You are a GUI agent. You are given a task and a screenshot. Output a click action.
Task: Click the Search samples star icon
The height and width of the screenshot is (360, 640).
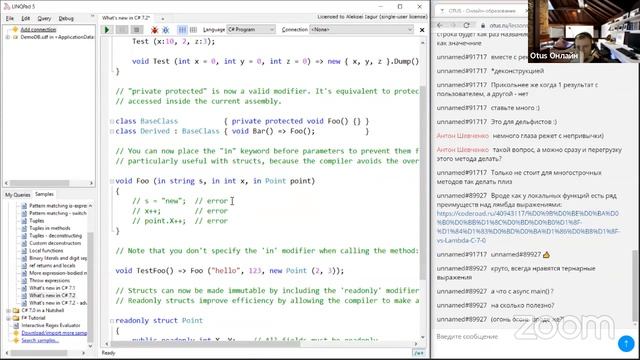16,340
